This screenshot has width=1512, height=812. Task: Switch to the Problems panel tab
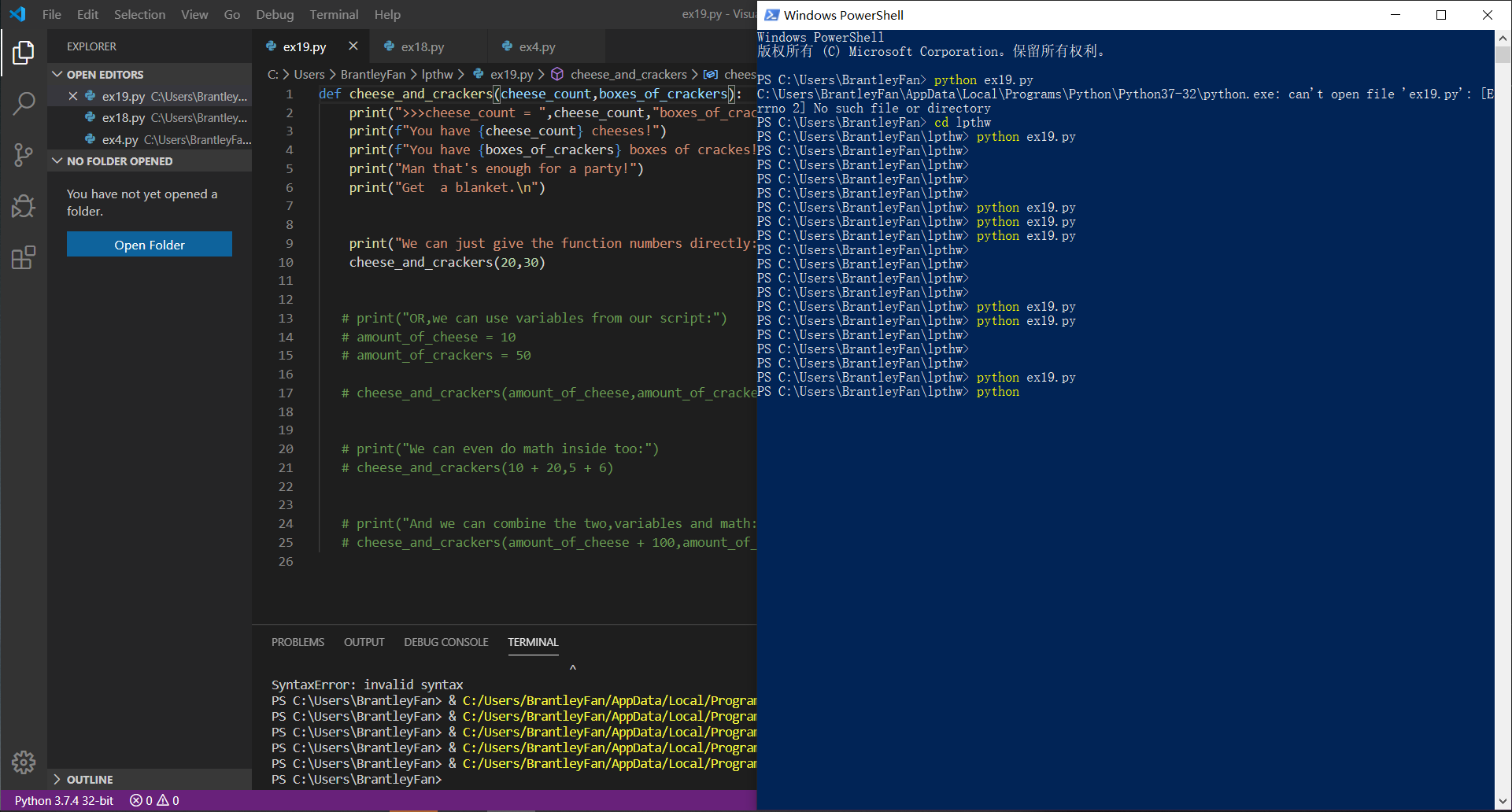(x=298, y=642)
